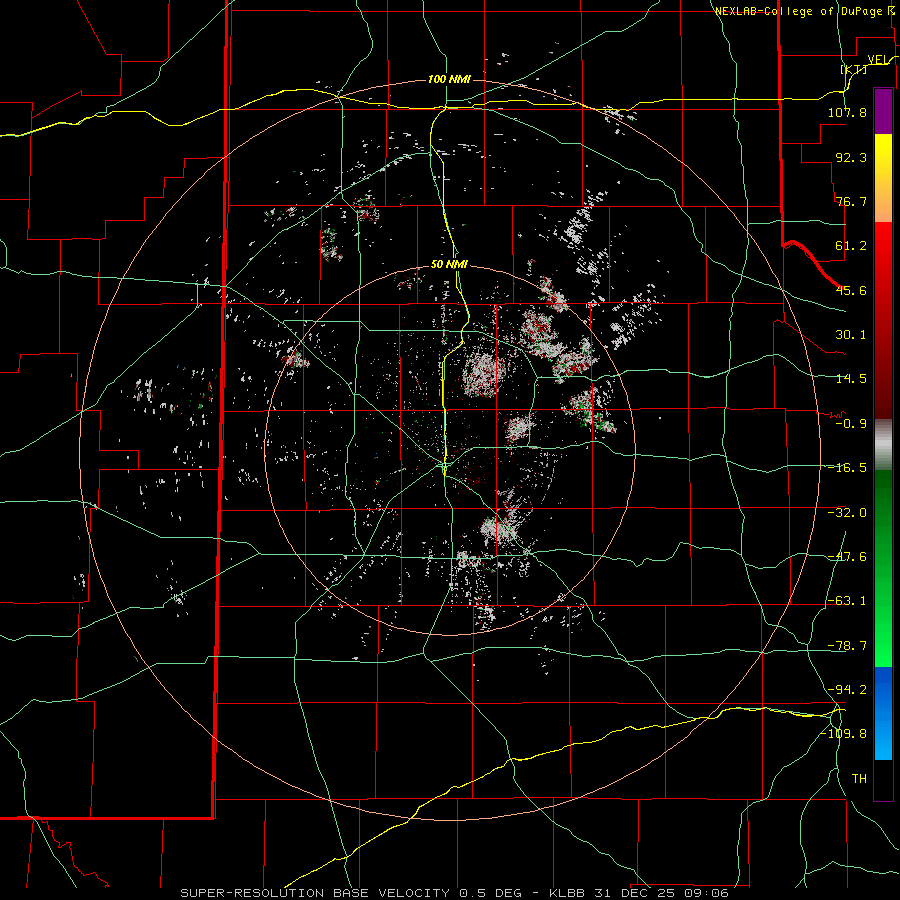Pick the purple segment of the velocity color bar
This screenshot has height=900, width=900.
(883, 111)
